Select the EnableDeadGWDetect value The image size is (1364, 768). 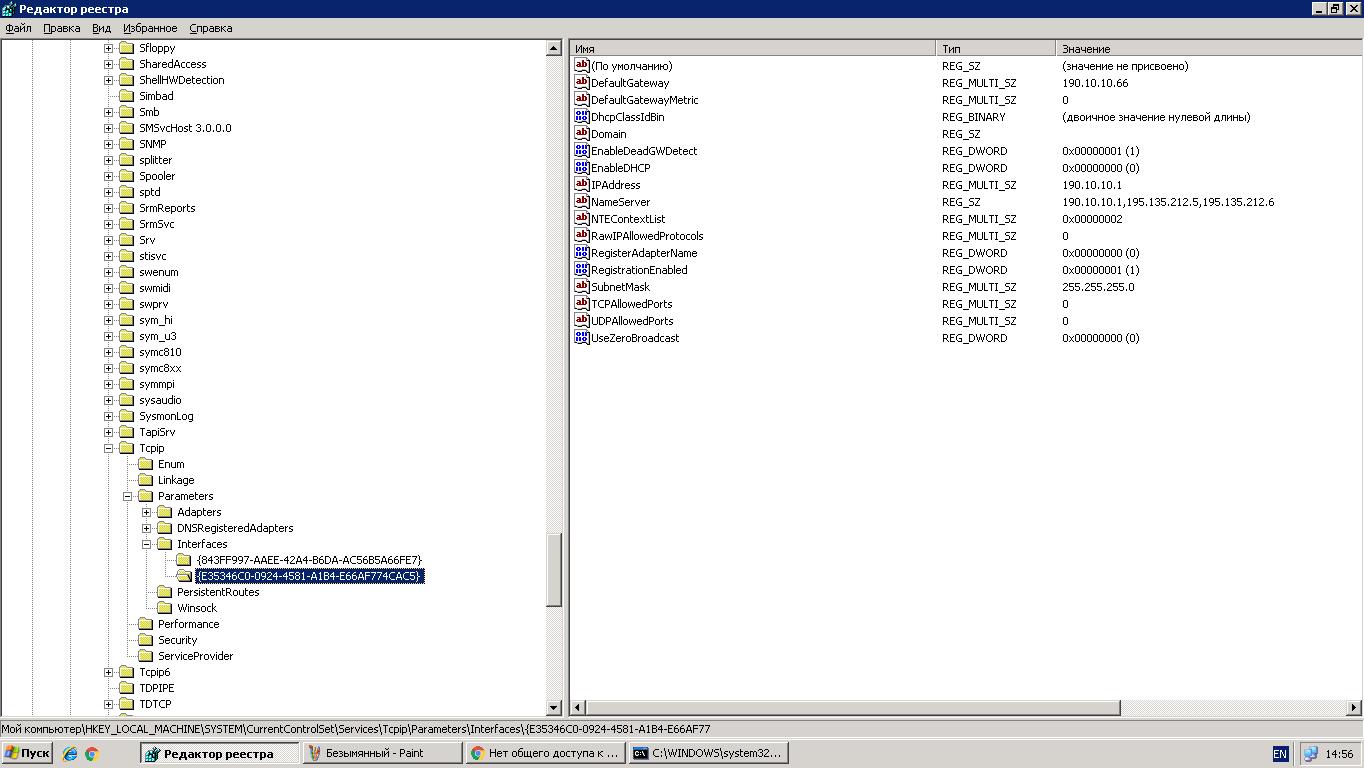[644, 151]
